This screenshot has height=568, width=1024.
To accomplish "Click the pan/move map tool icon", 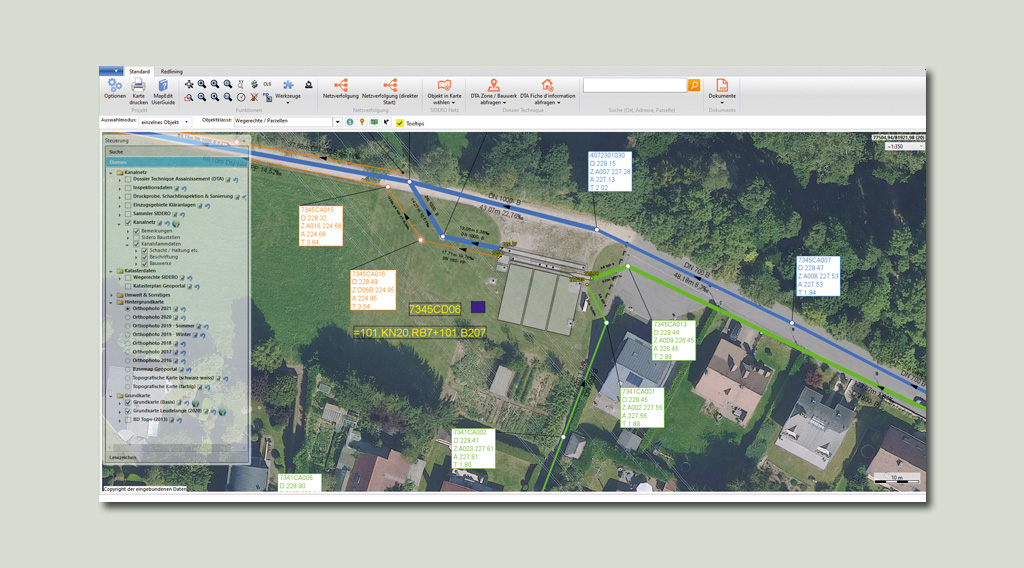I will coord(189,84).
